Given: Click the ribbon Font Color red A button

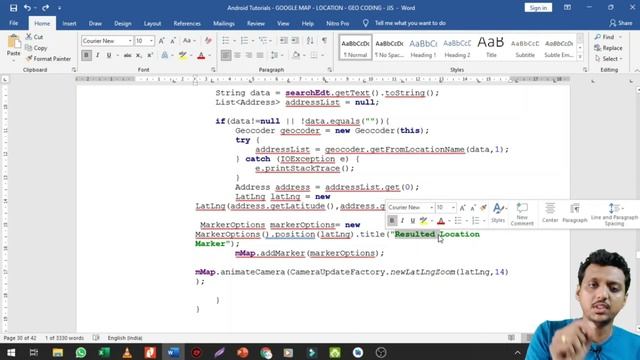Looking at the screenshot, I should (201, 55).
